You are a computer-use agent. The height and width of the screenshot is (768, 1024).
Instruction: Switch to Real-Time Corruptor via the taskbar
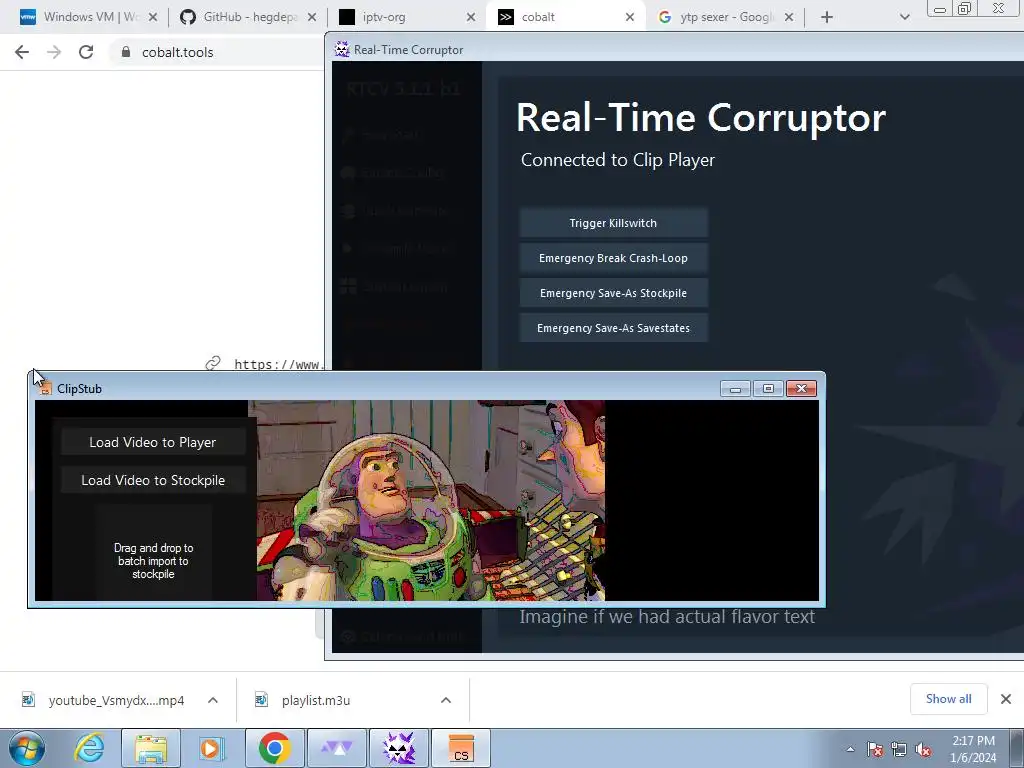pos(399,748)
